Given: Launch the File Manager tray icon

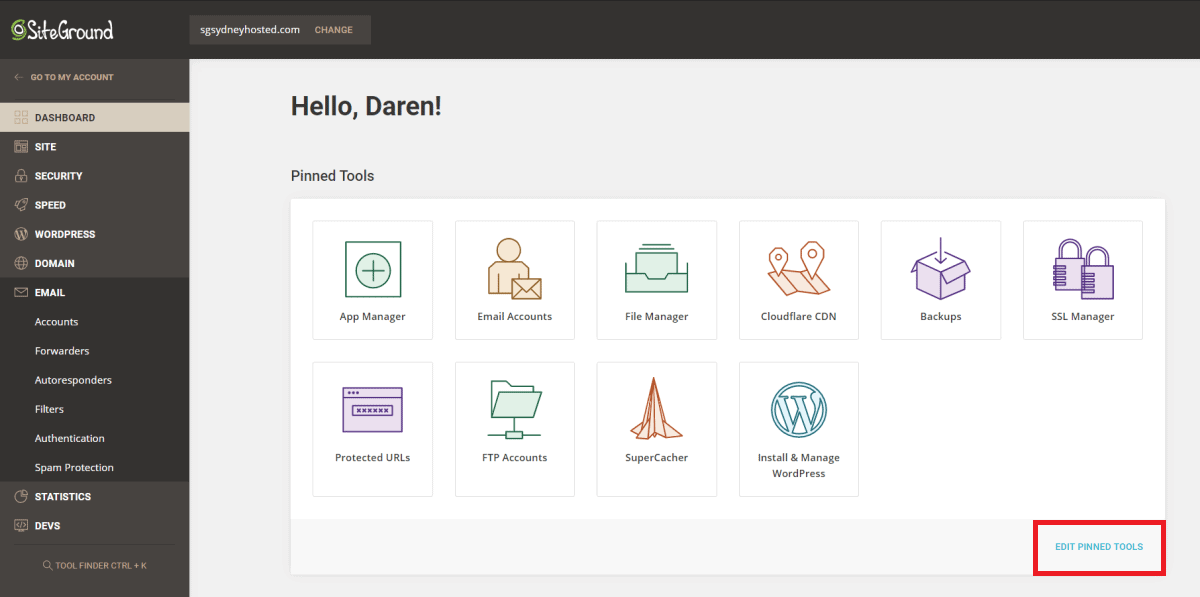Looking at the screenshot, I should pos(656,268).
